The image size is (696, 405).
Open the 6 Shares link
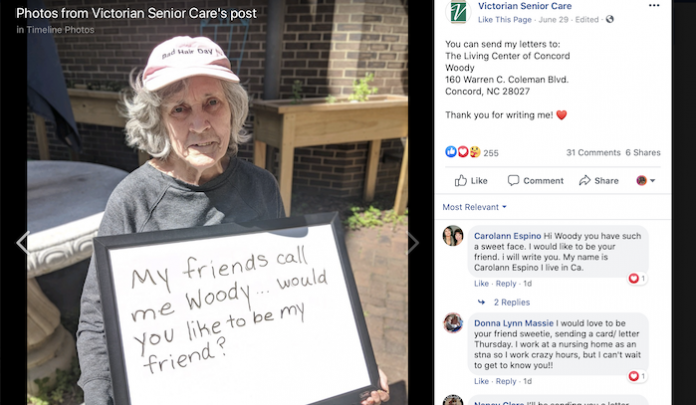(643, 152)
